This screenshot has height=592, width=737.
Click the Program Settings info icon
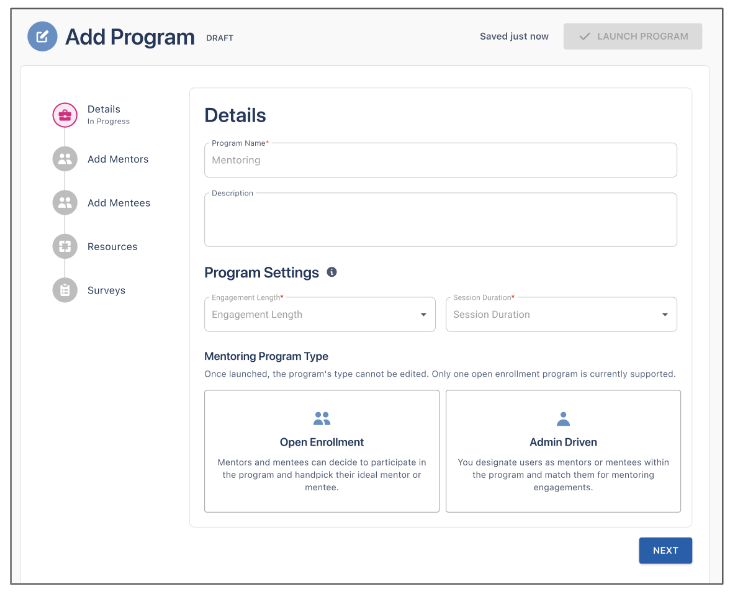click(x=332, y=272)
